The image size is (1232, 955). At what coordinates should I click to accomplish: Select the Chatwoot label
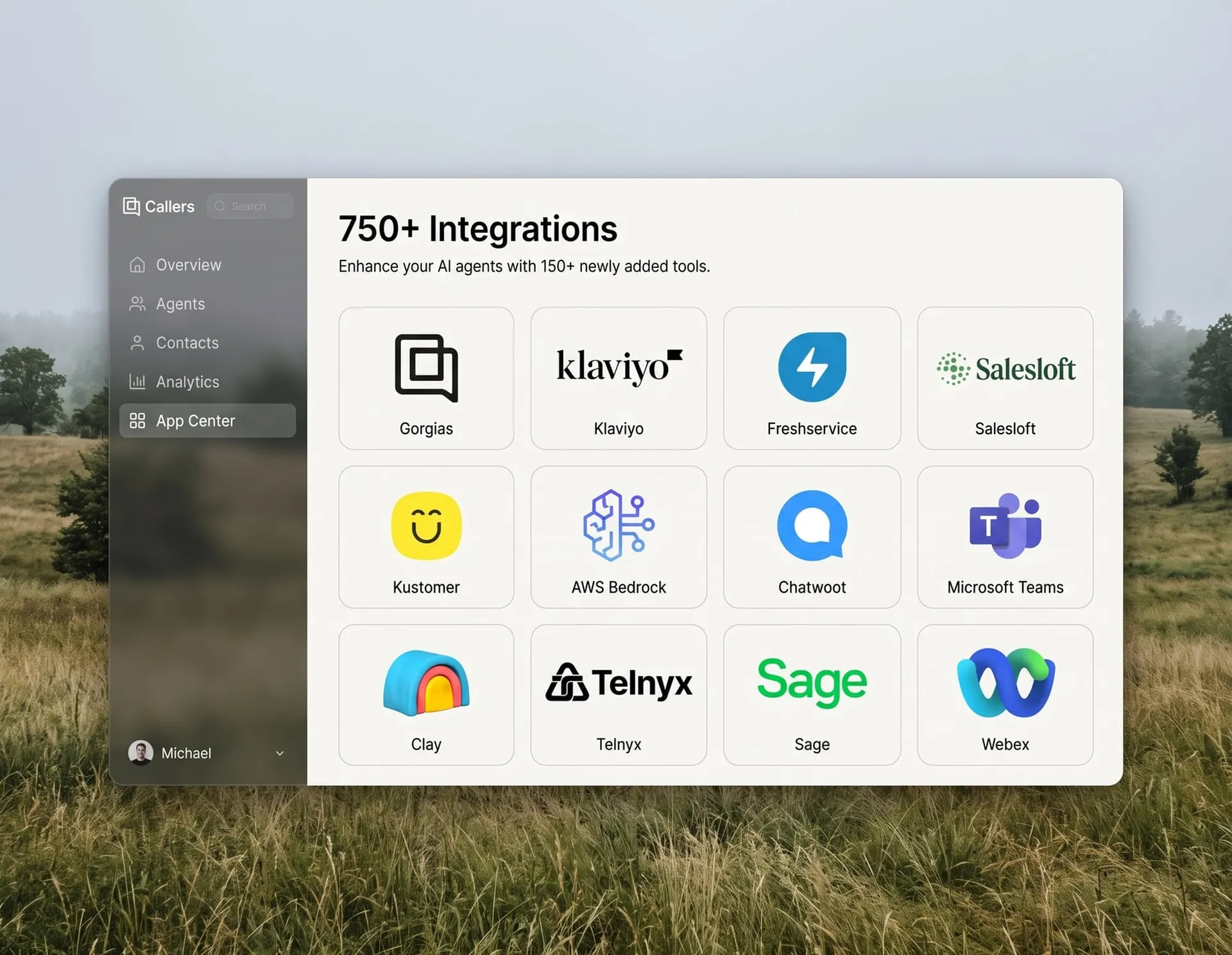812,587
